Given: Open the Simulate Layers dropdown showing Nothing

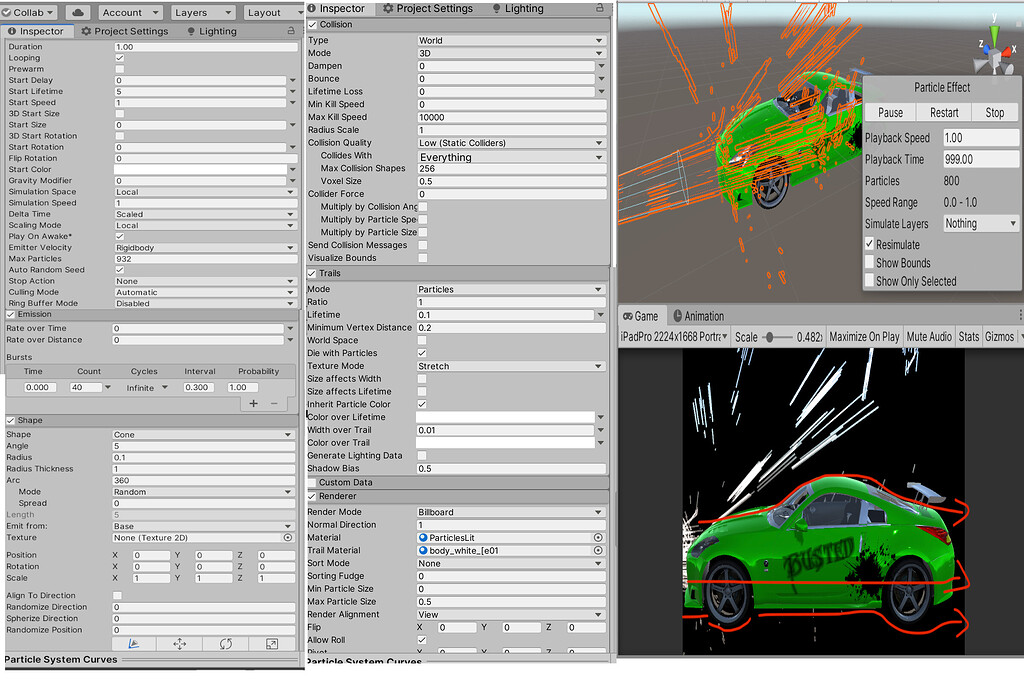Looking at the screenshot, I should tap(979, 223).
